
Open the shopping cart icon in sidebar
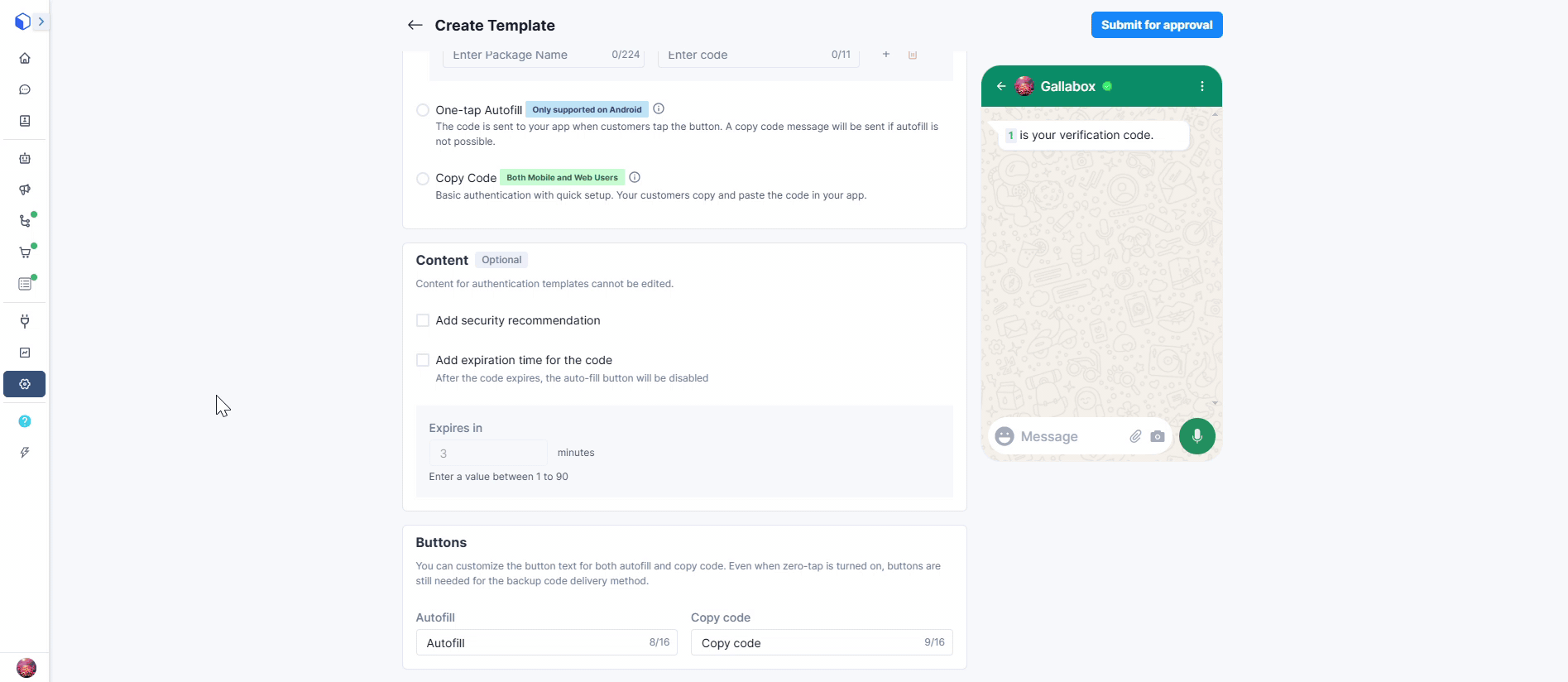tap(25, 252)
